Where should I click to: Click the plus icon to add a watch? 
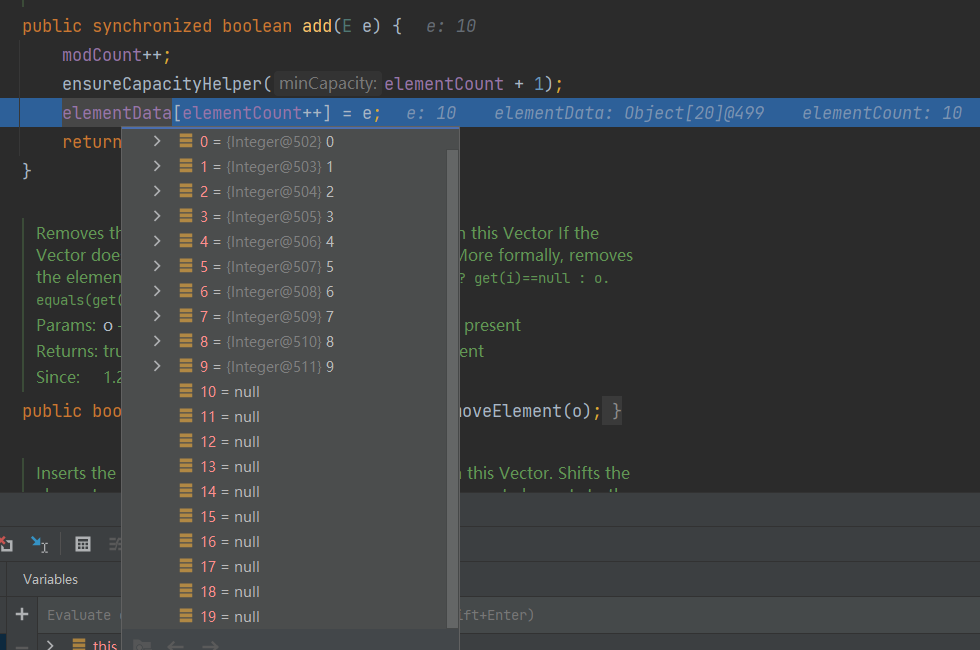[21, 614]
